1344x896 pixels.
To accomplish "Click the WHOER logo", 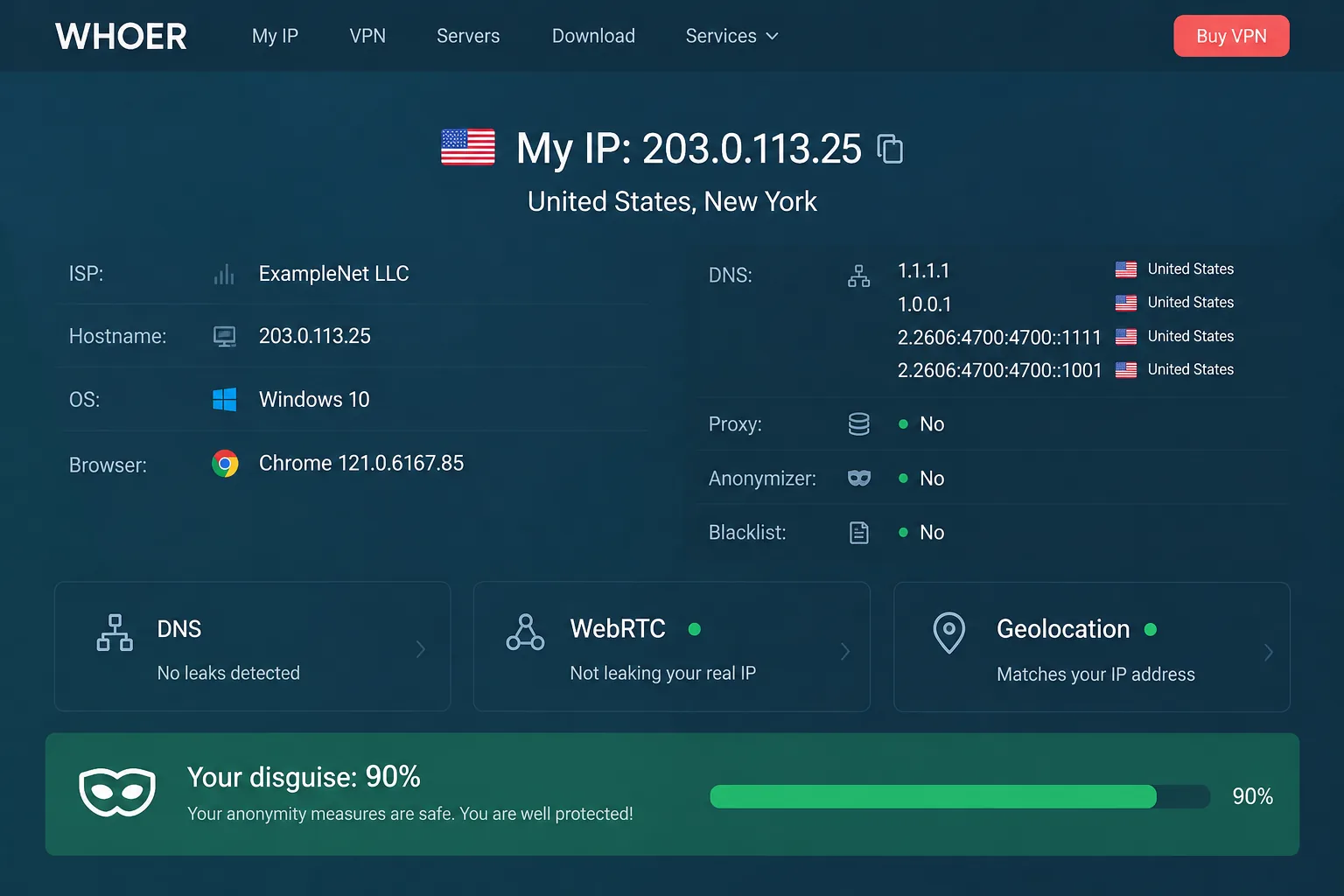I will [x=121, y=37].
